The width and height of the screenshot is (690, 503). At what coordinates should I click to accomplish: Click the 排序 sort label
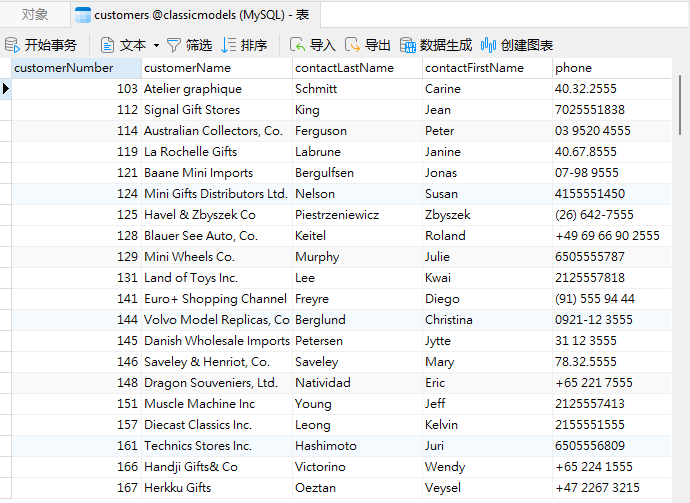pos(254,45)
